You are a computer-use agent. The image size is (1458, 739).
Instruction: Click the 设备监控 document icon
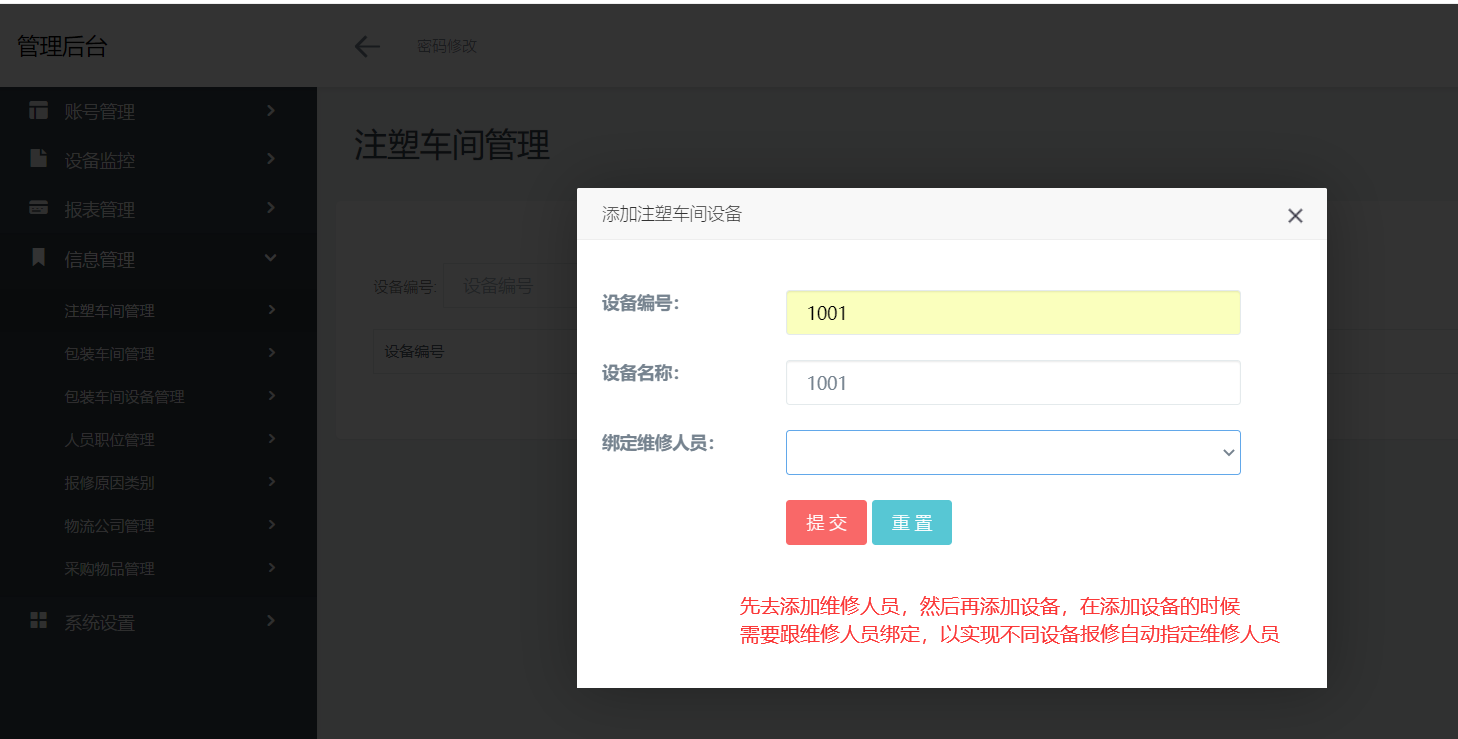tap(38, 159)
